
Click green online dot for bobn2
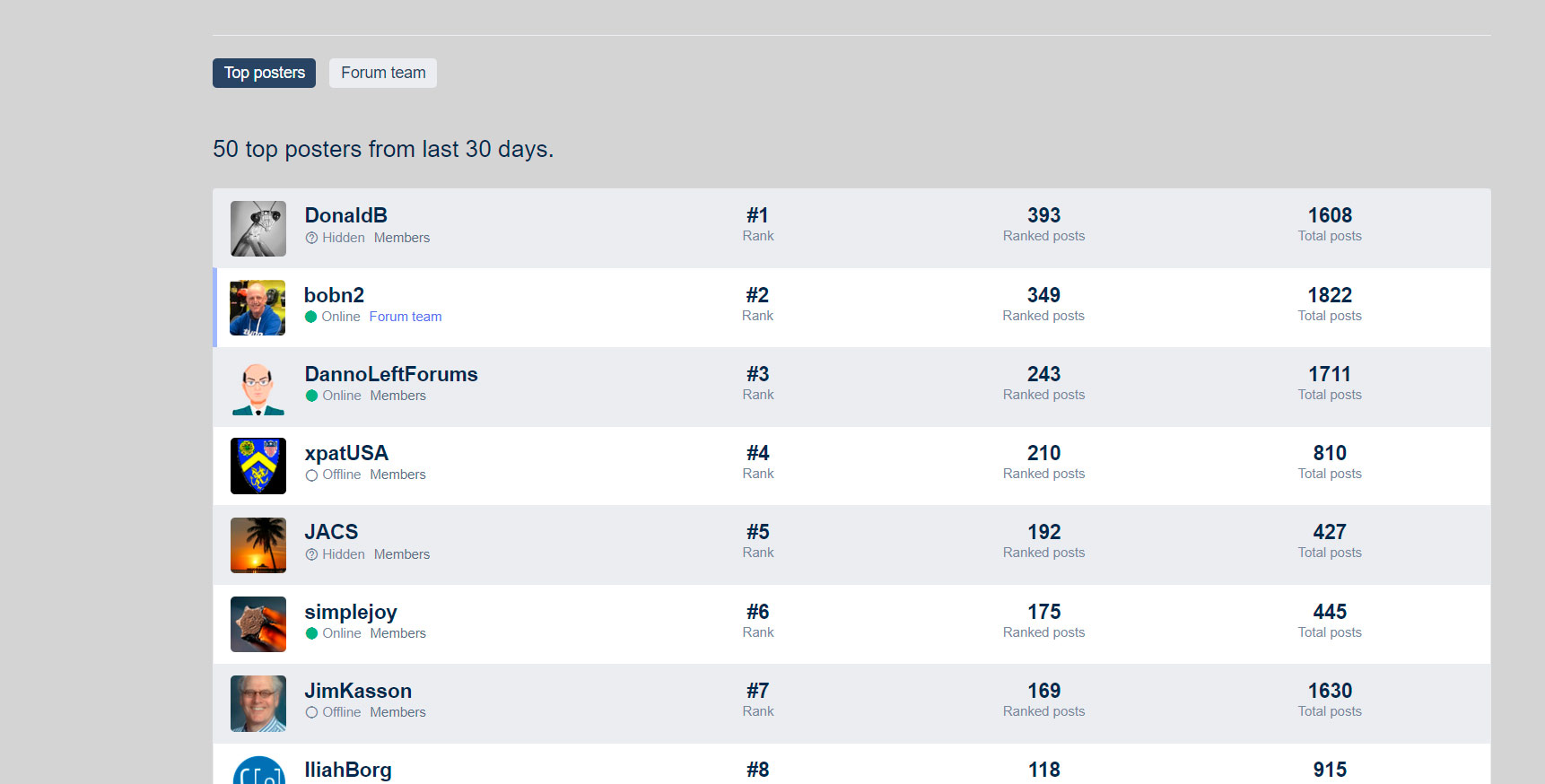click(x=310, y=317)
